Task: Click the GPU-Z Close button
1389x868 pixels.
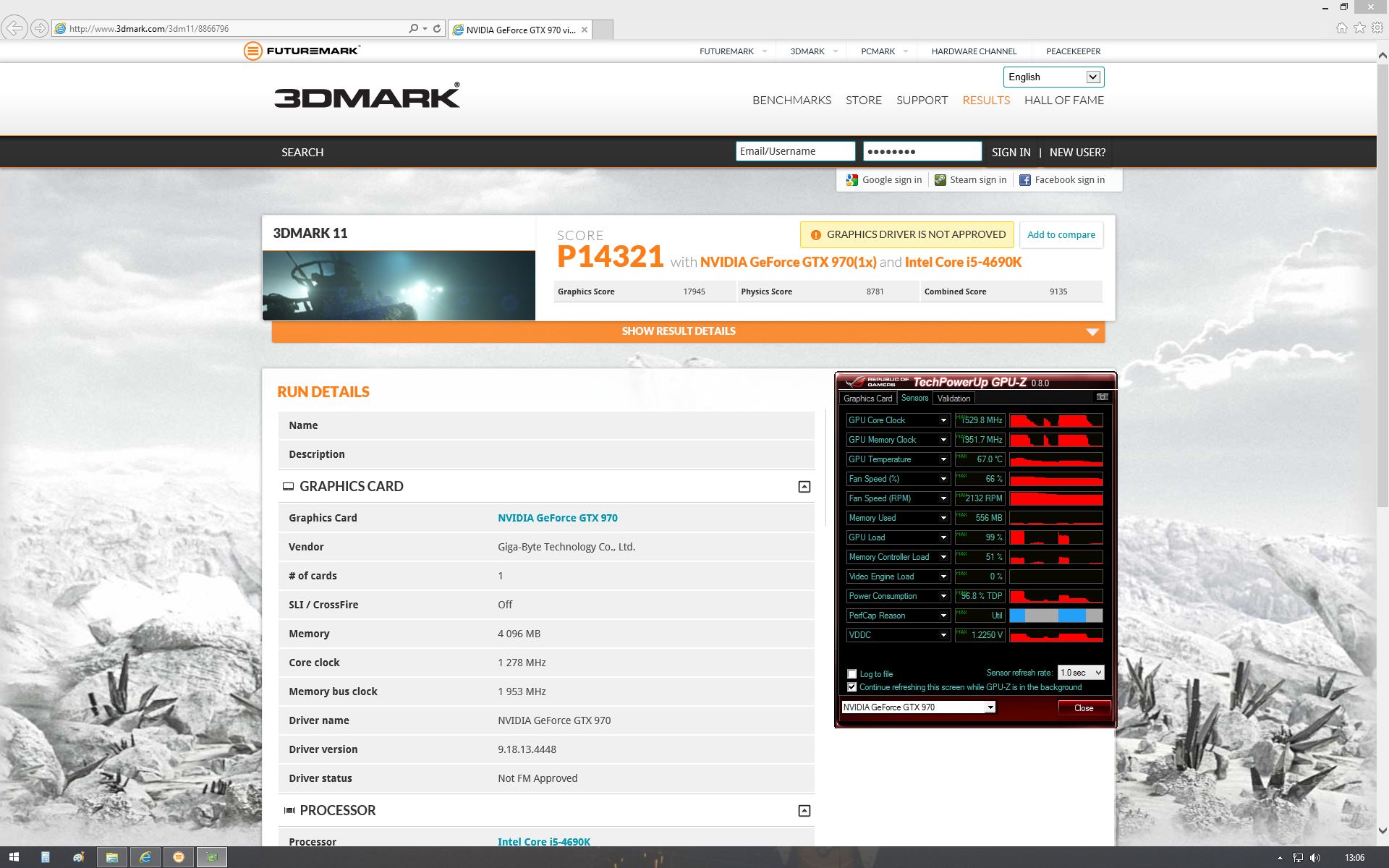Action: click(x=1084, y=708)
